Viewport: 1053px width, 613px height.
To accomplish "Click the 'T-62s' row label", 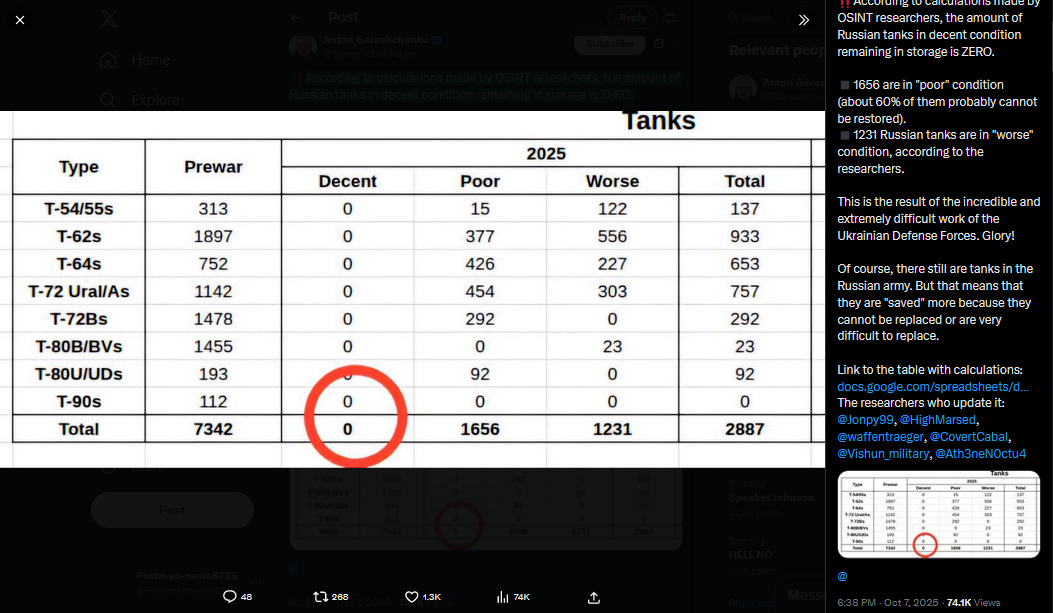I will coord(79,236).
